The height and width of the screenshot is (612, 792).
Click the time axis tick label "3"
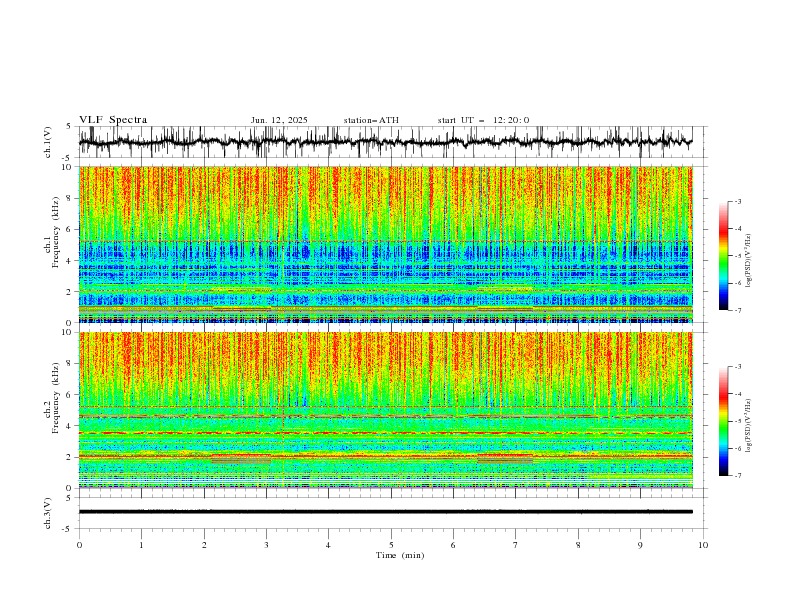coord(266,545)
